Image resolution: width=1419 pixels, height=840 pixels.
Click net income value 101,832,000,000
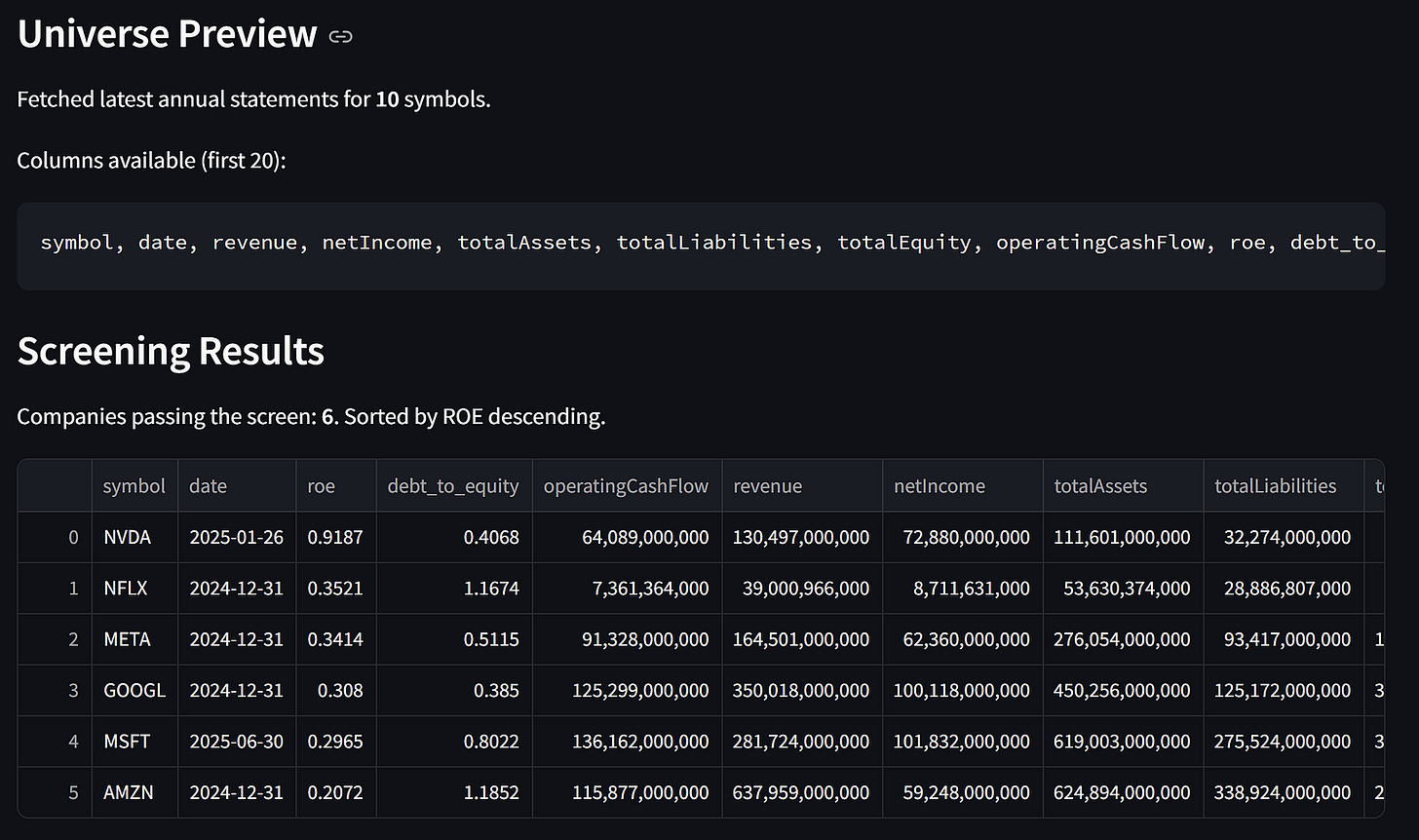[962, 742]
